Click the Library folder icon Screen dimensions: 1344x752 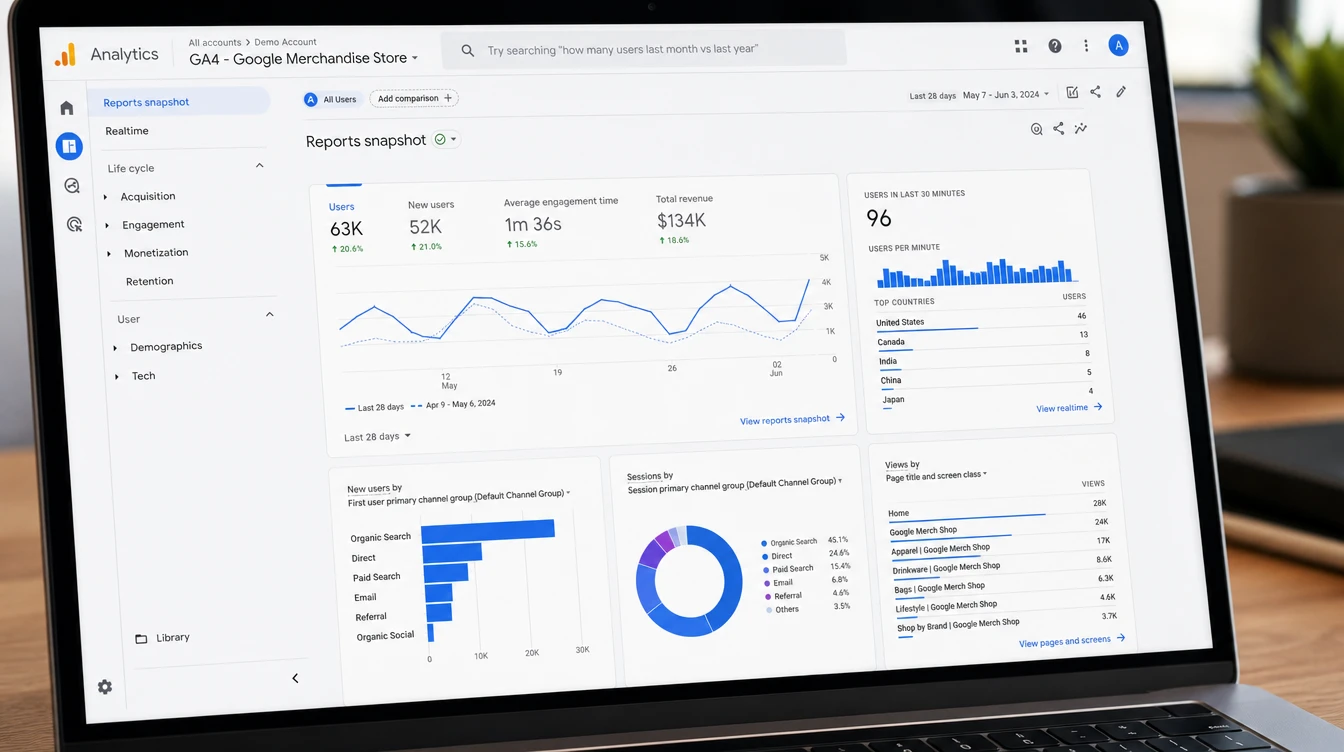click(141, 639)
